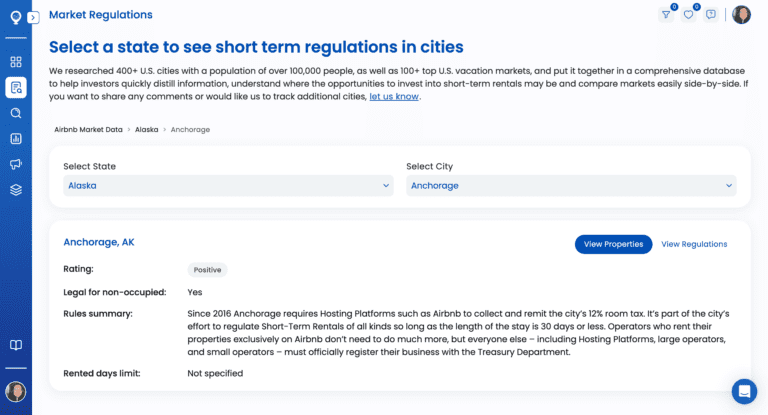Open the stacked layers icon in sidebar
The height and width of the screenshot is (415, 768).
[16, 189]
